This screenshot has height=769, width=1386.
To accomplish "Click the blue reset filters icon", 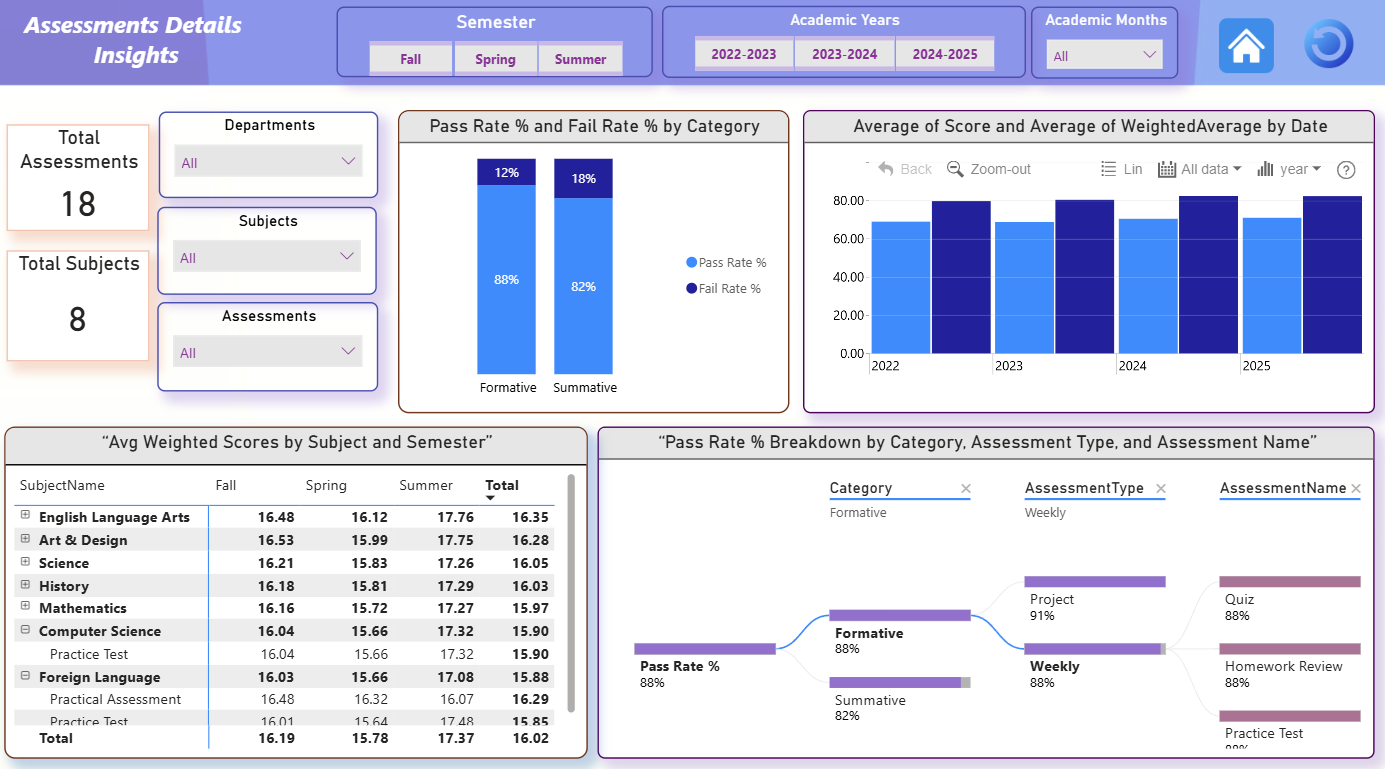I will pos(1328,45).
